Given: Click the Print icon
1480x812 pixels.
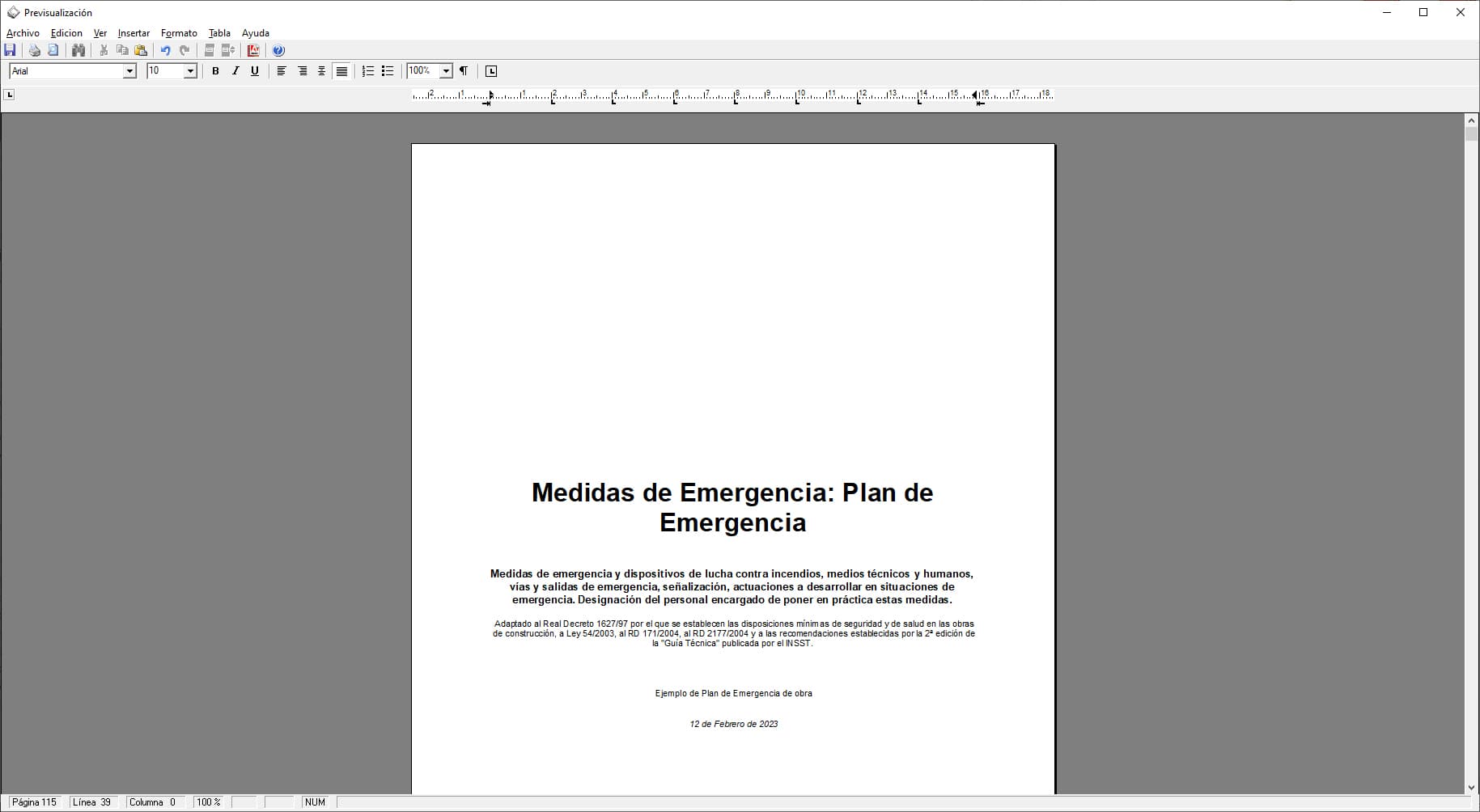Looking at the screenshot, I should coord(34,50).
